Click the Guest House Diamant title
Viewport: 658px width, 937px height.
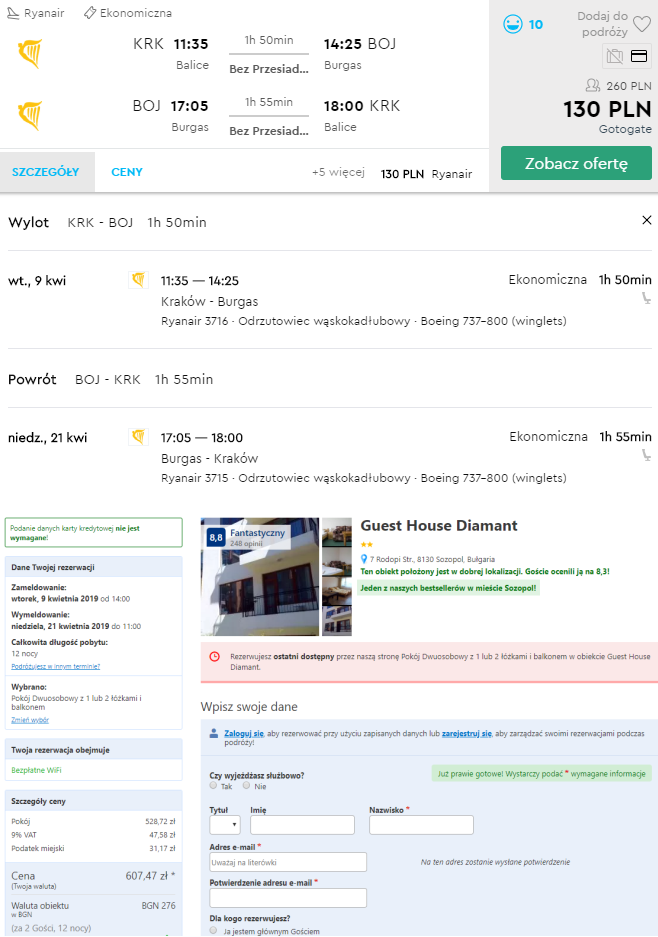439,525
